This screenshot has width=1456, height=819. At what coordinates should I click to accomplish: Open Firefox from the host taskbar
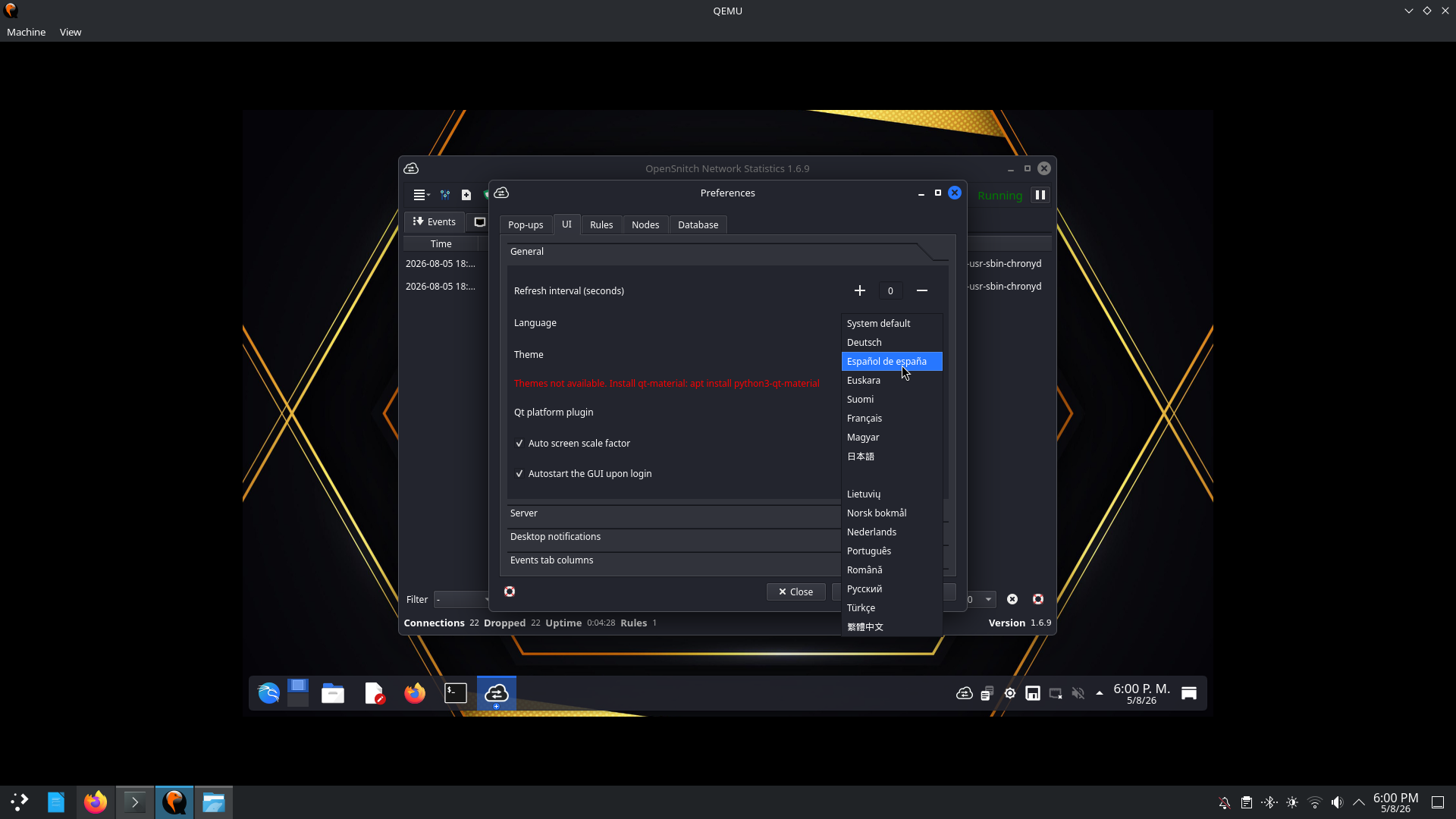pyautogui.click(x=96, y=802)
